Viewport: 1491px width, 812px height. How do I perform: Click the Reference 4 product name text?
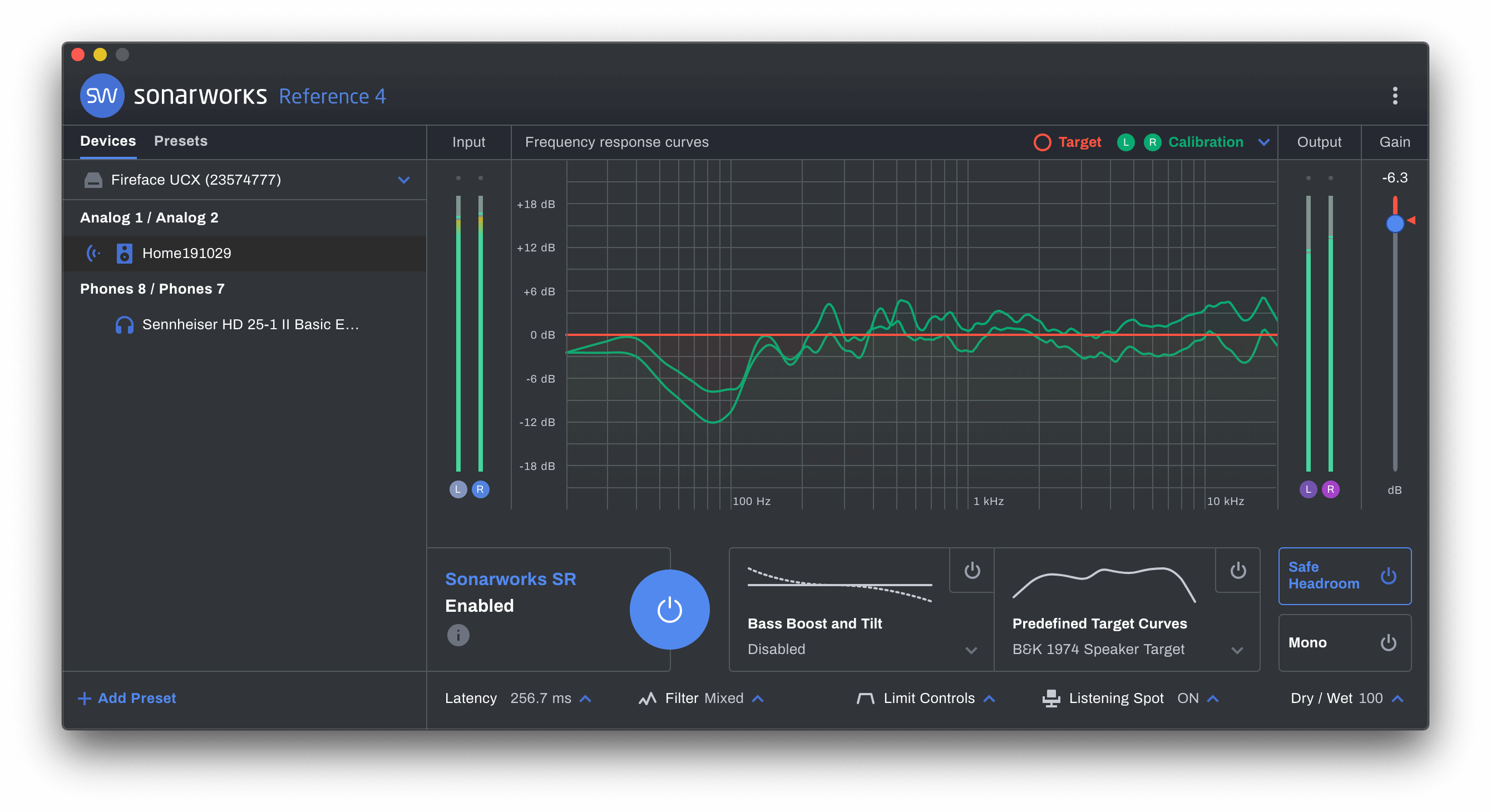[x=332, y=96]
